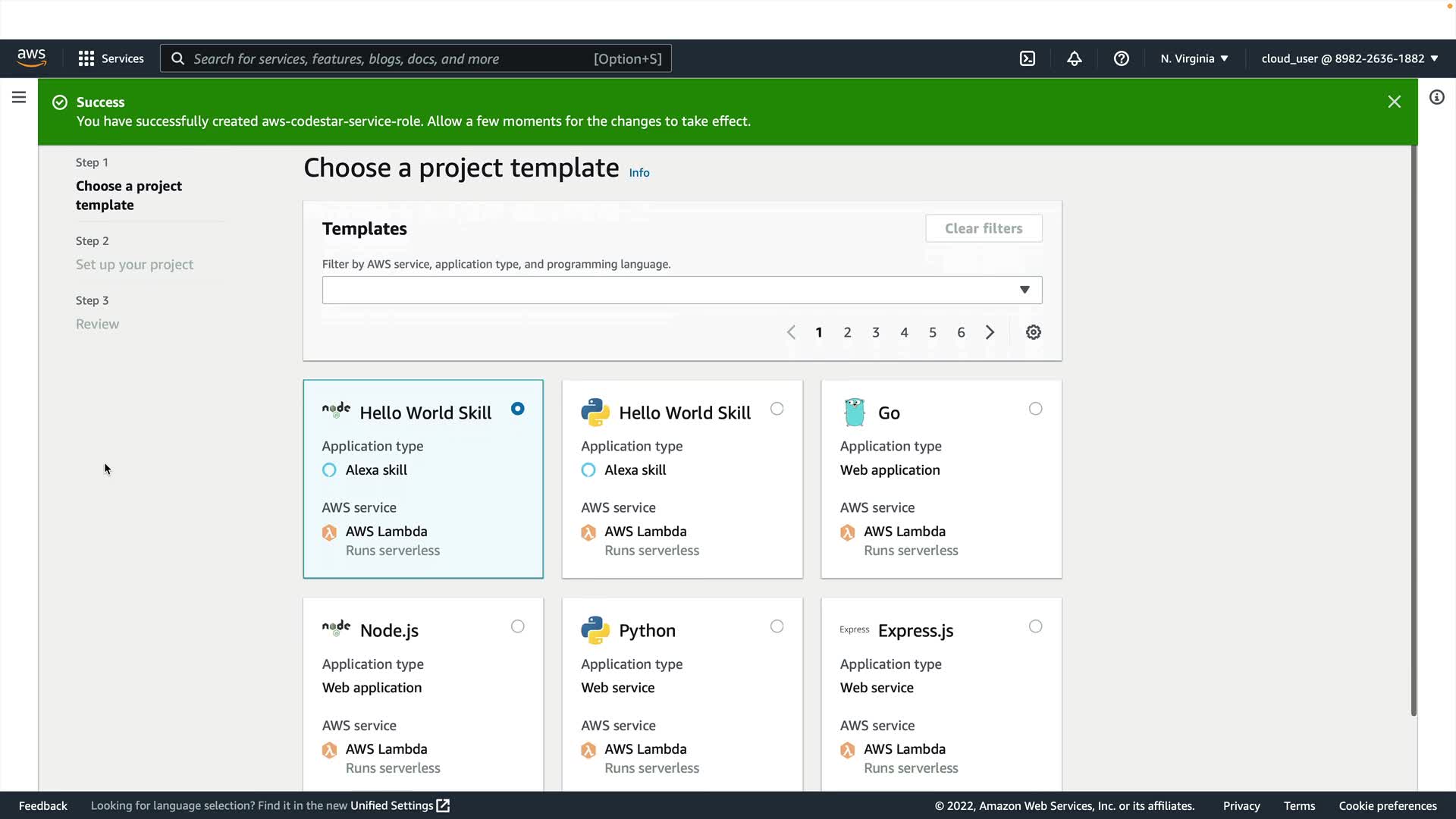Open the hamburger side navigation menu
Screen dimensions: 1456x819
click(x=19, y=97)
